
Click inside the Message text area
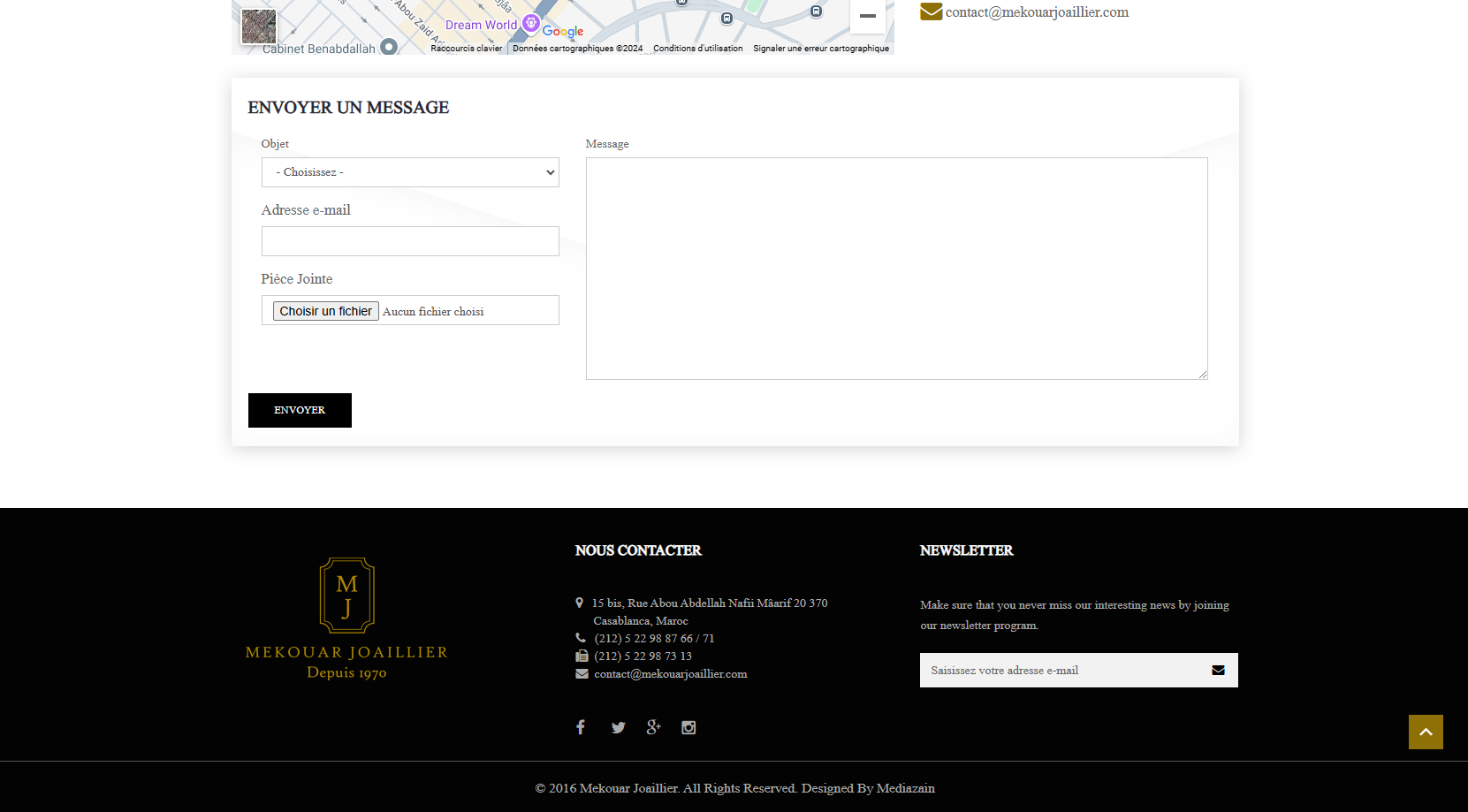point(896,269)
